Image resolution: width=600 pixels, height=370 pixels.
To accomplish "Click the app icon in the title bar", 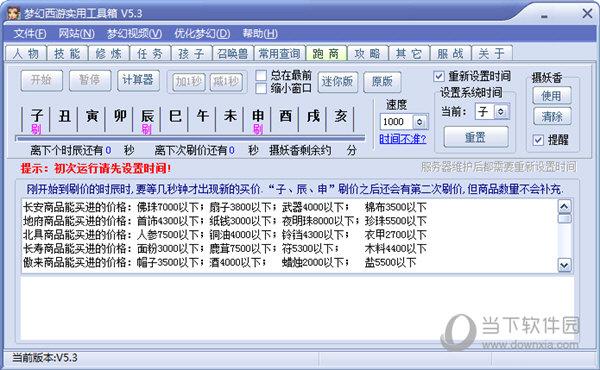I will (13, 13).
